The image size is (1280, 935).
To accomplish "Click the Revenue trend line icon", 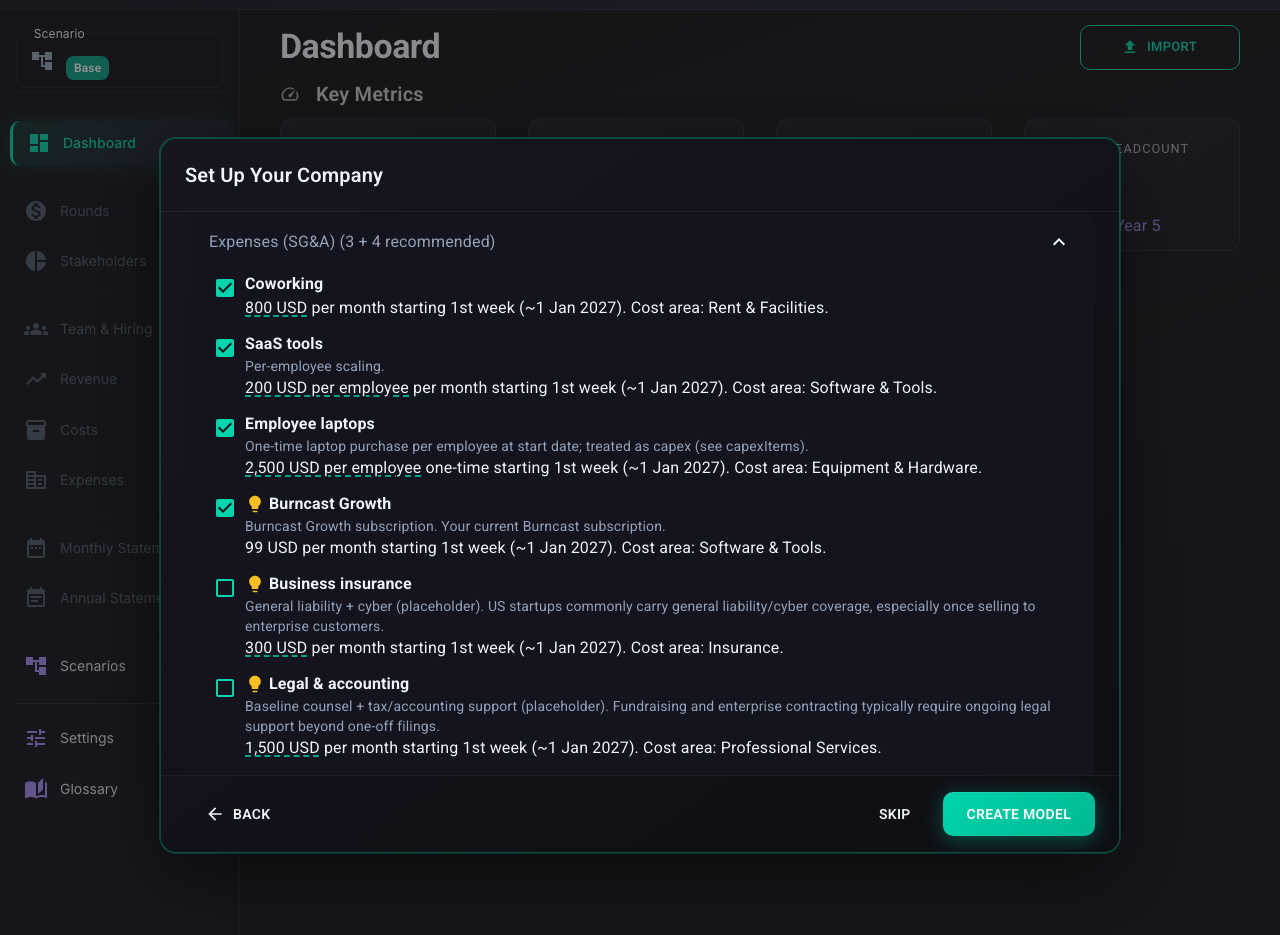I will coord(36,379).
